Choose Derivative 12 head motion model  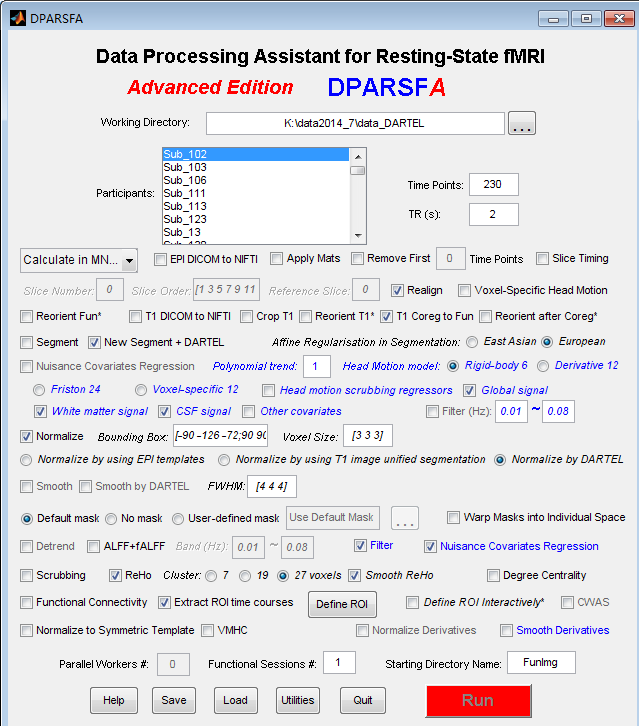point(543,366)
